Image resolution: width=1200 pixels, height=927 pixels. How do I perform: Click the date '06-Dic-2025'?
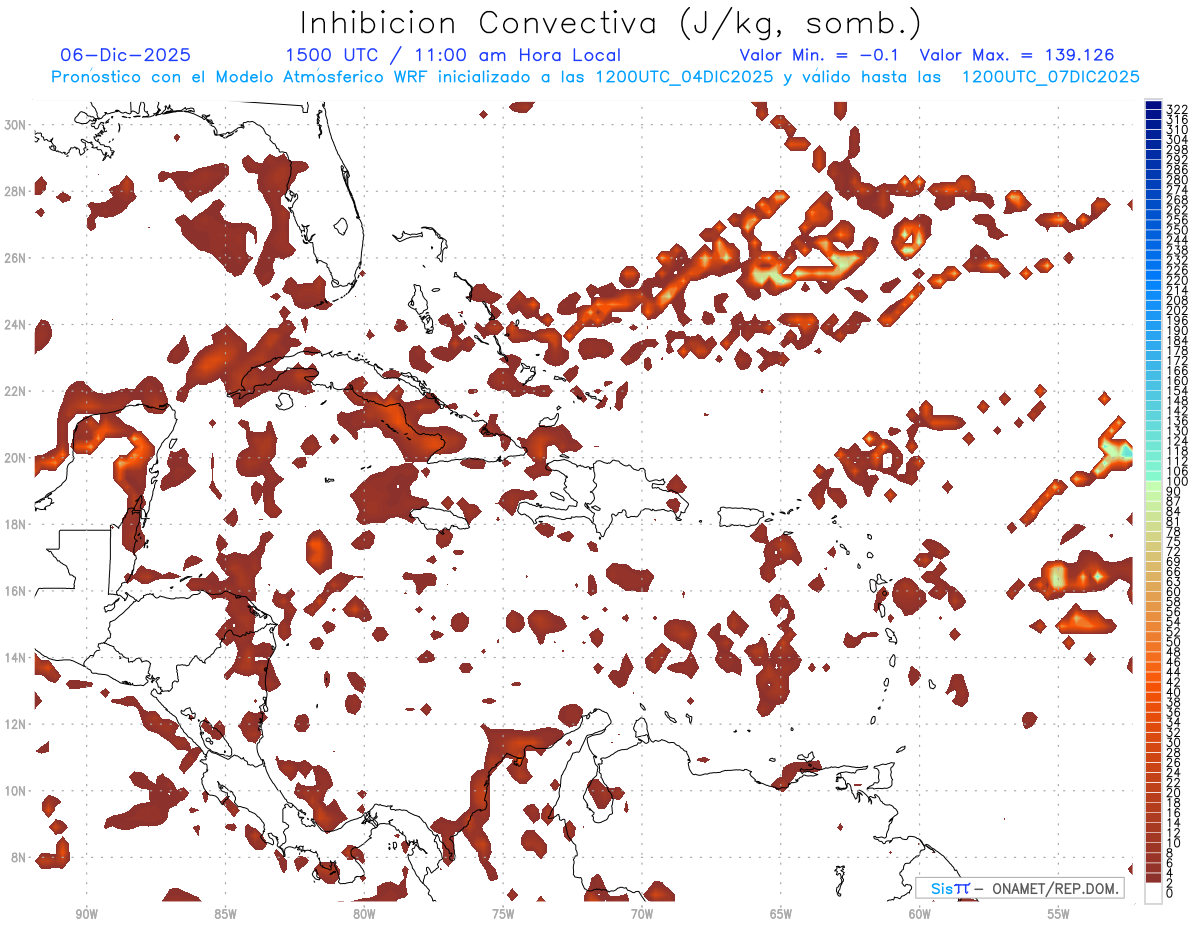pyautogui.click(x=125, y=56)
